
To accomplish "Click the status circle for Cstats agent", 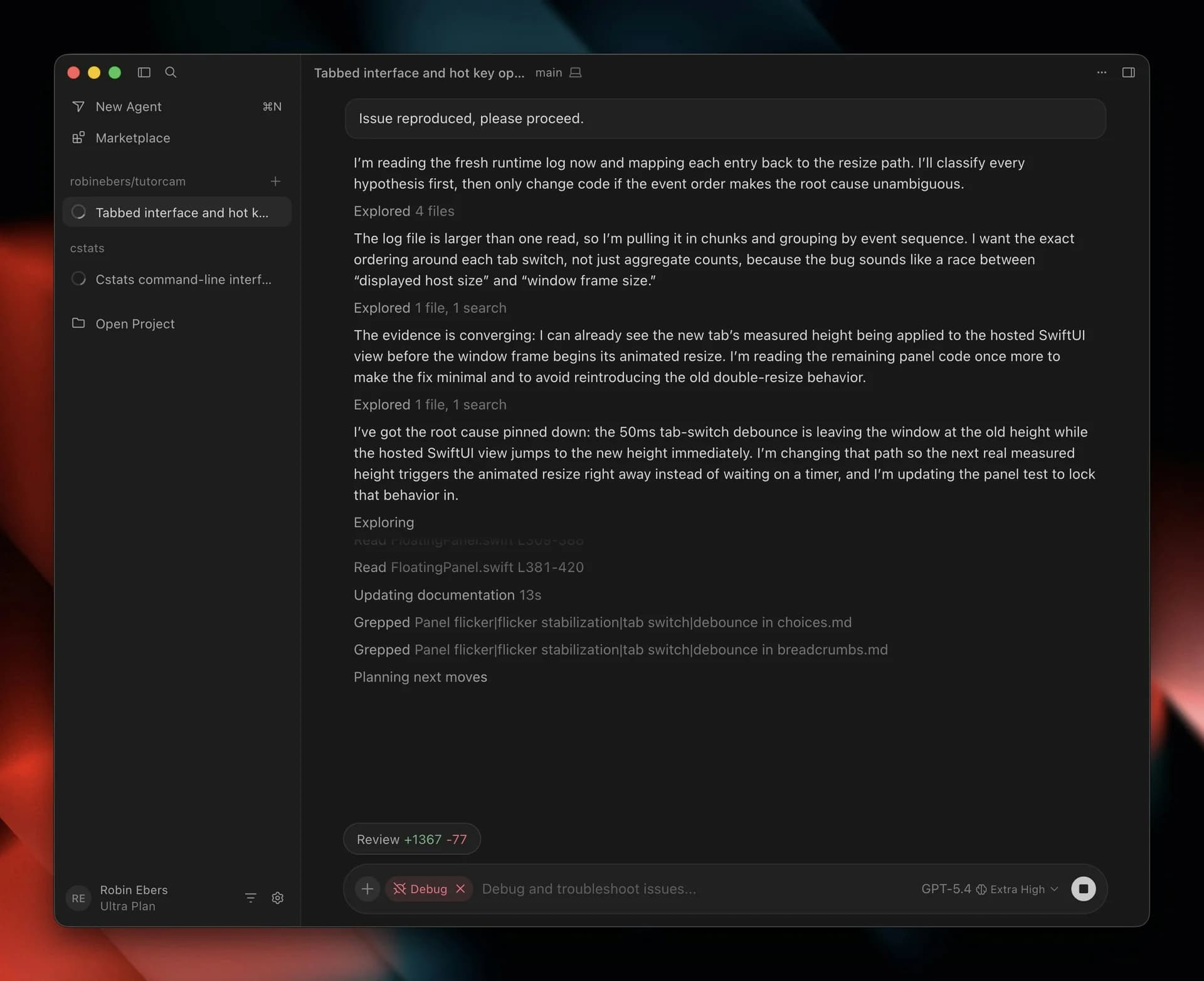I will pos(79,278).
